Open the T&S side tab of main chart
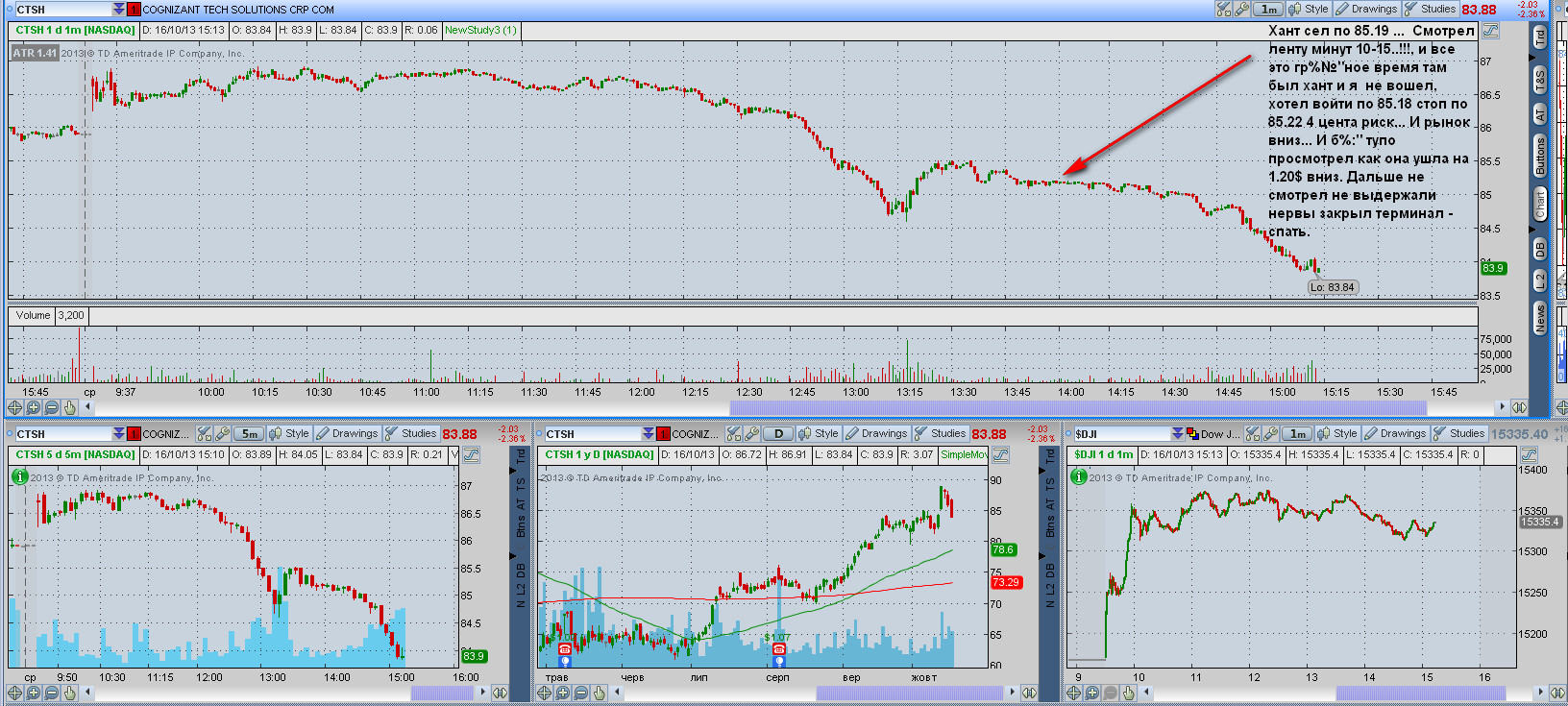The width and height of the screenshot is (1568, 706). [x=1540, y=80]
